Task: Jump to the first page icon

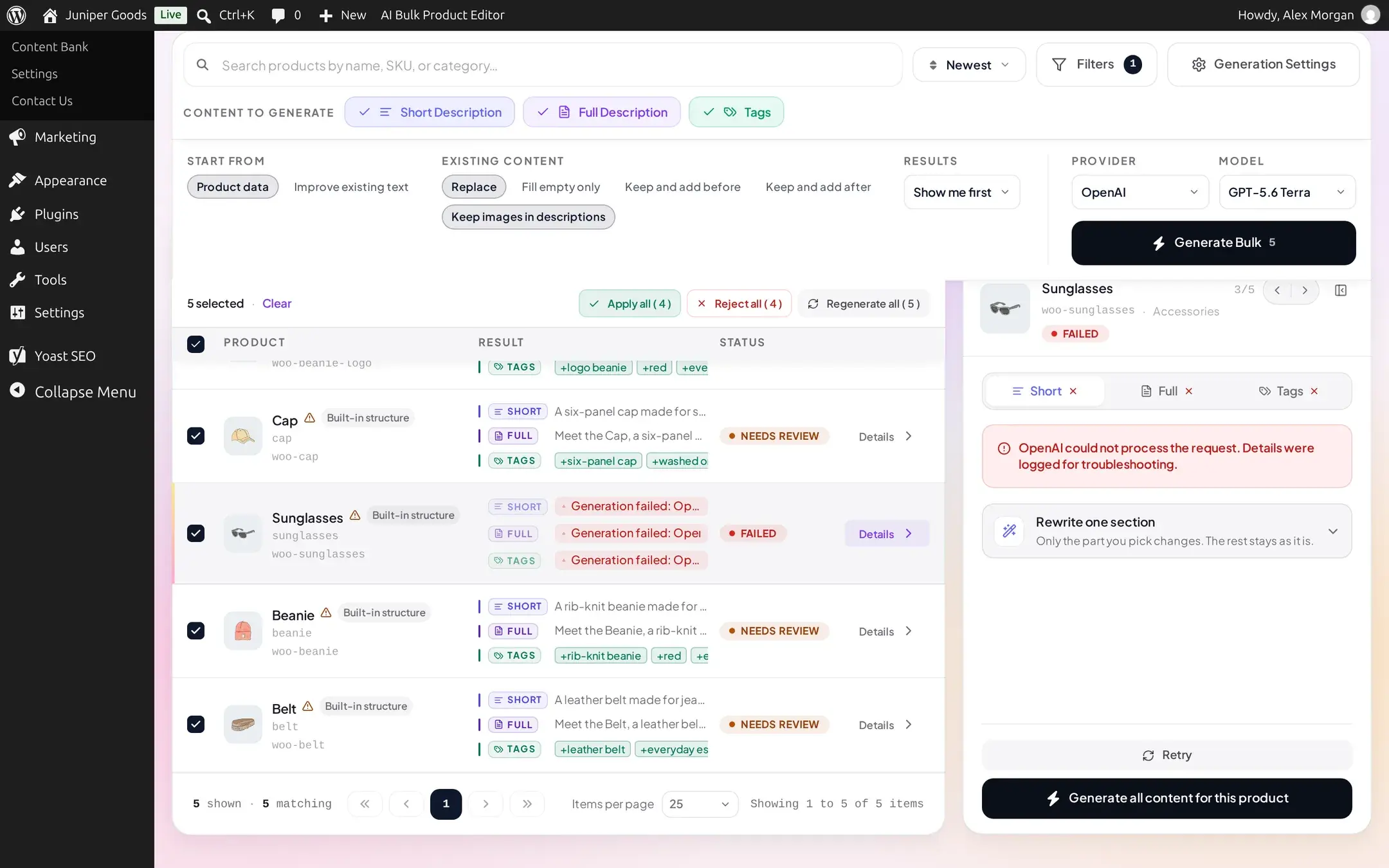Action: [x=365, y=804]
